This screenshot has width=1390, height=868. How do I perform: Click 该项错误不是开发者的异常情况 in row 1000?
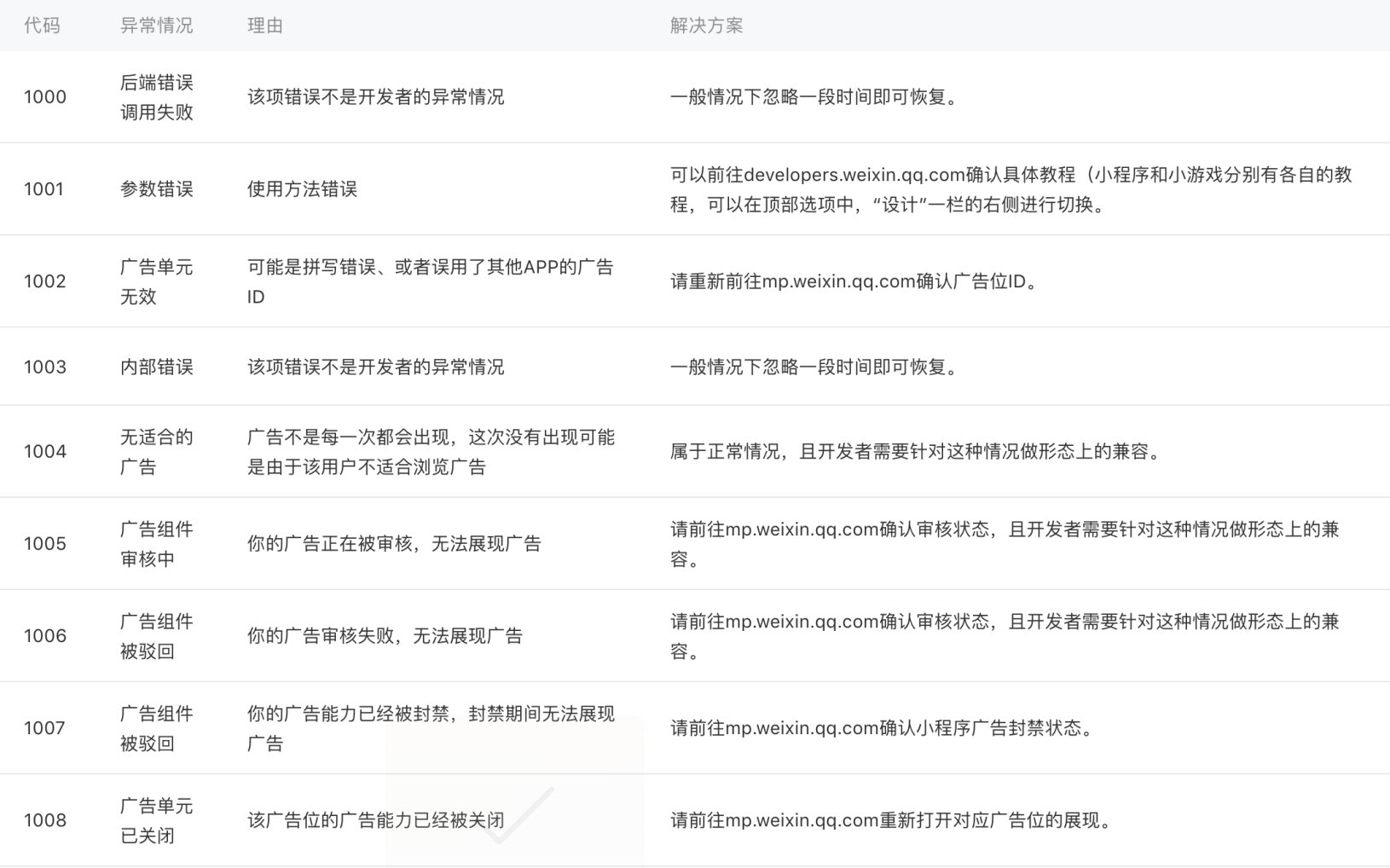click(375, 97)
